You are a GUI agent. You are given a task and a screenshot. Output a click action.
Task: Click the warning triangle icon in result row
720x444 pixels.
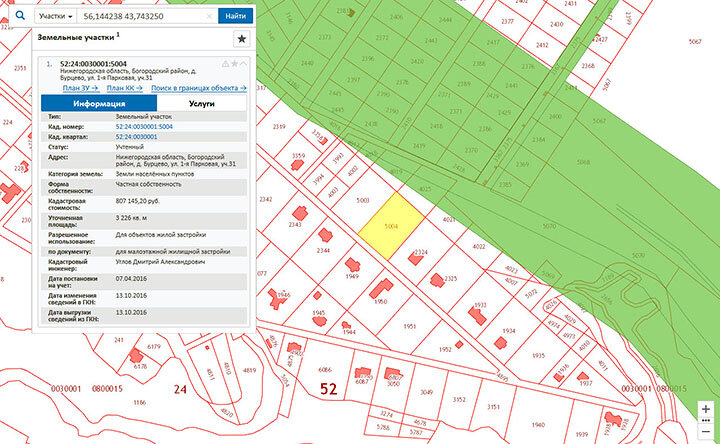[x=225, y=64]
